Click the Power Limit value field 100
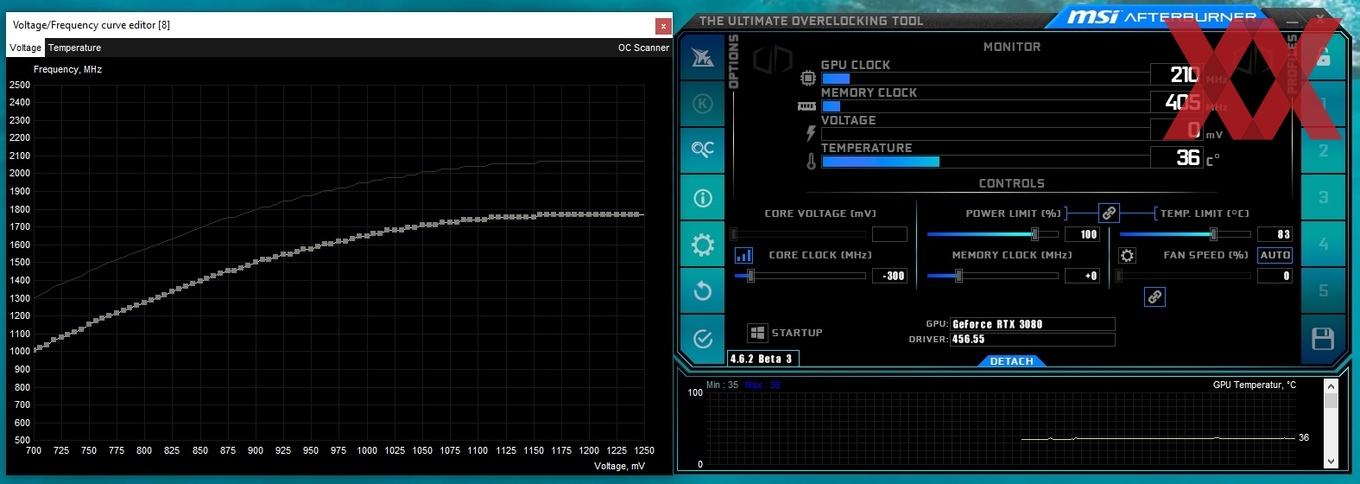Image resolution: width=1360 pixels, height=484 pixels. pyautogui.click(x=1082, y=234)
